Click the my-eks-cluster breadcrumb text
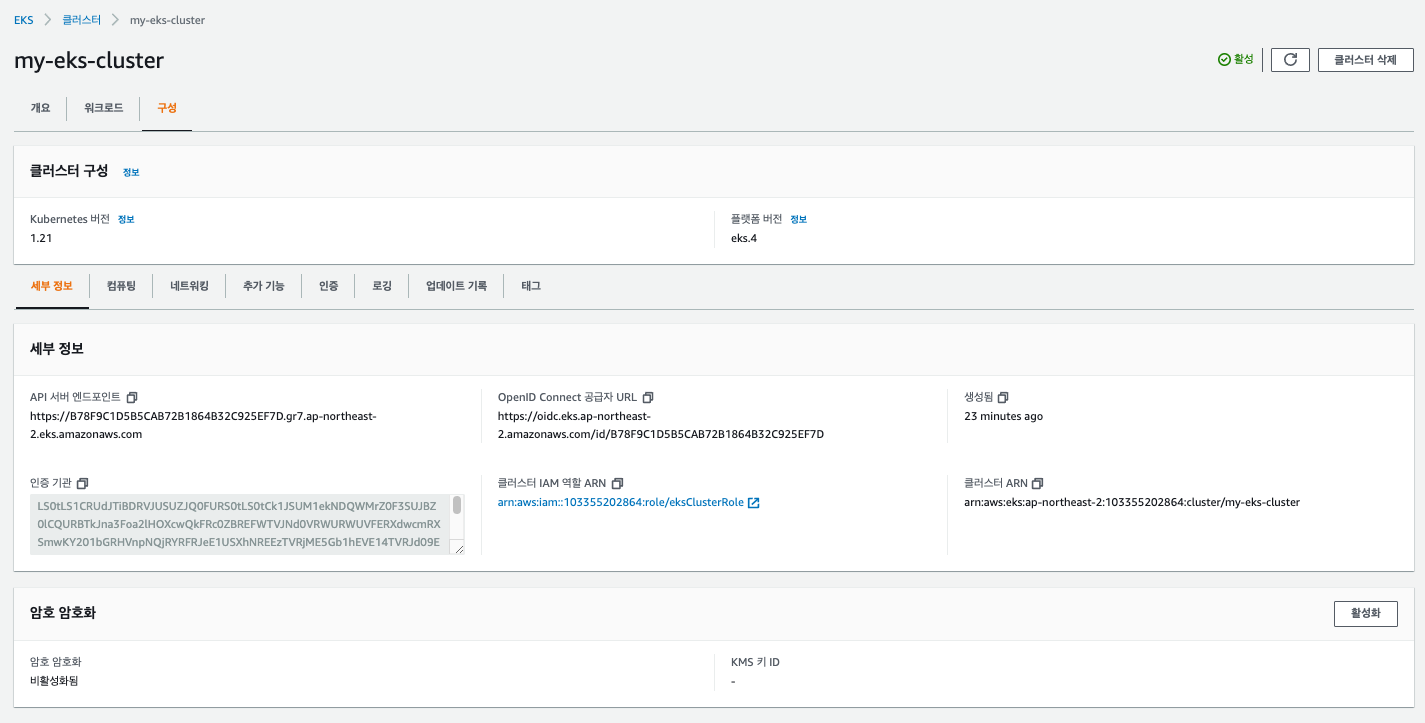The image size is (1425, 723). 167,20
